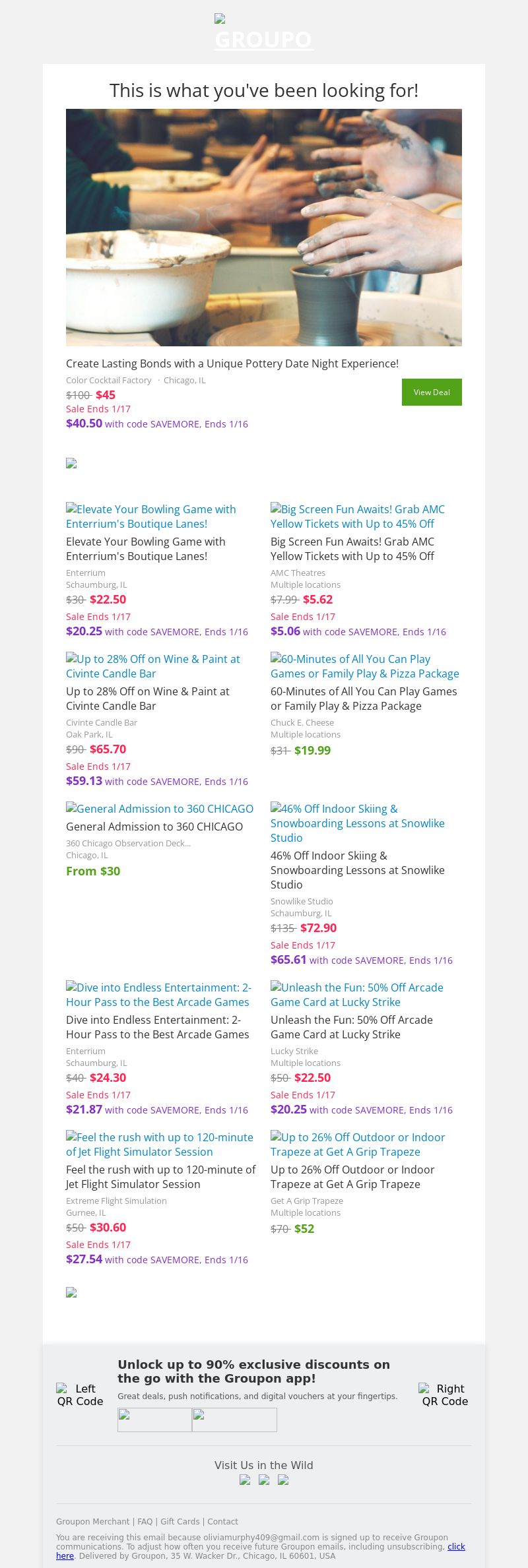Open the Jet Flight Simulator Session deal
Viewport: 528px width, 1568px height.
point(159,1144)
